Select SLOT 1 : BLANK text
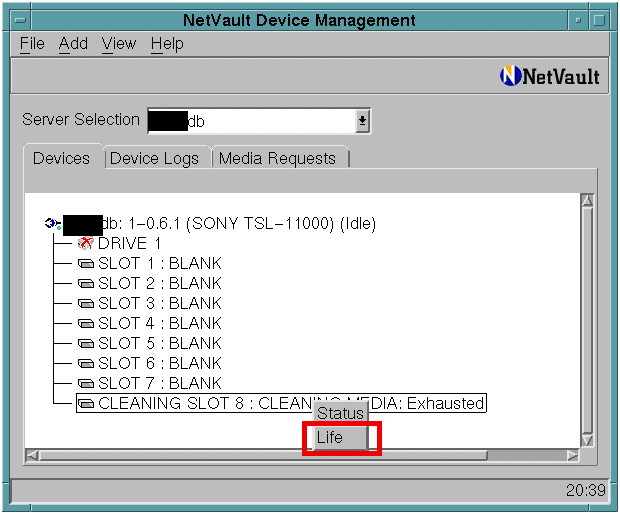The width and height of the screenshot is (620, 513). (160, 263)
